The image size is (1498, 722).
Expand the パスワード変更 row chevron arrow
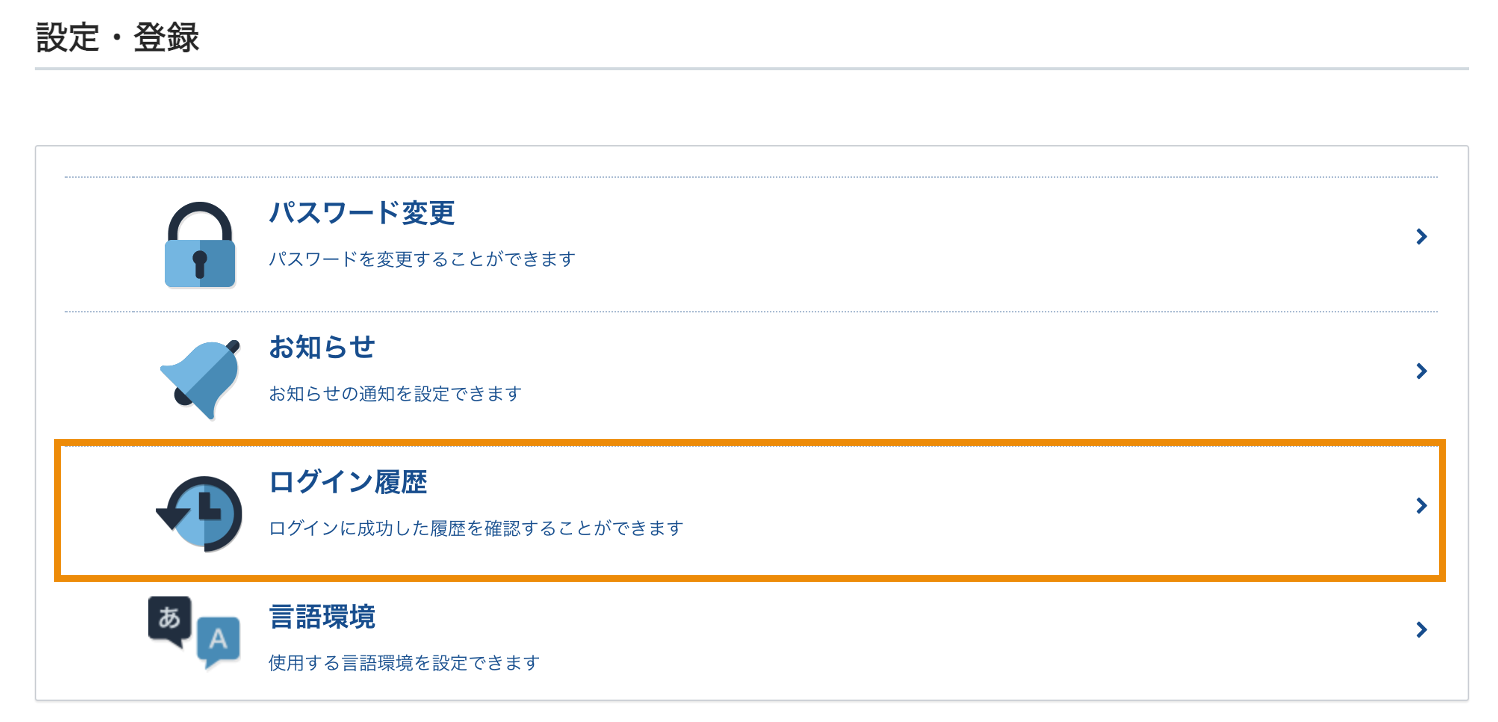(1421, 237)
